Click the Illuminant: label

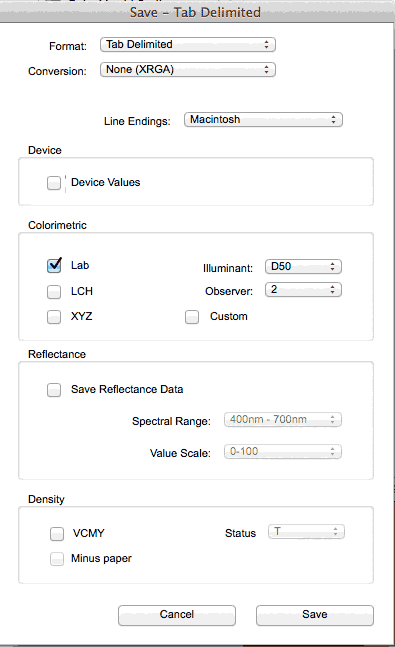point(228,269)
